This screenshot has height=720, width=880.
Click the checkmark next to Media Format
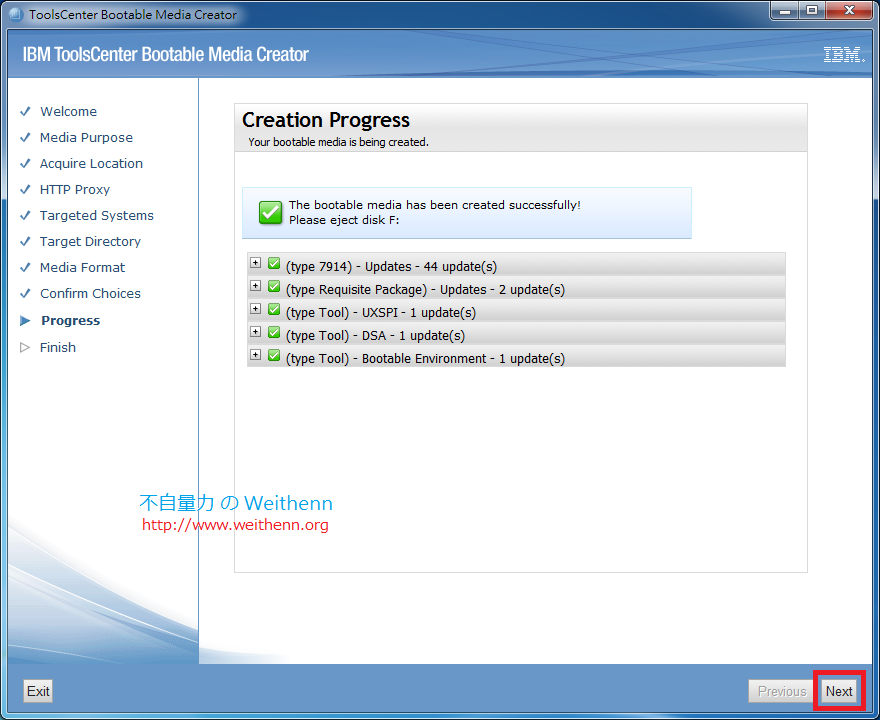[x=25, y=267]
